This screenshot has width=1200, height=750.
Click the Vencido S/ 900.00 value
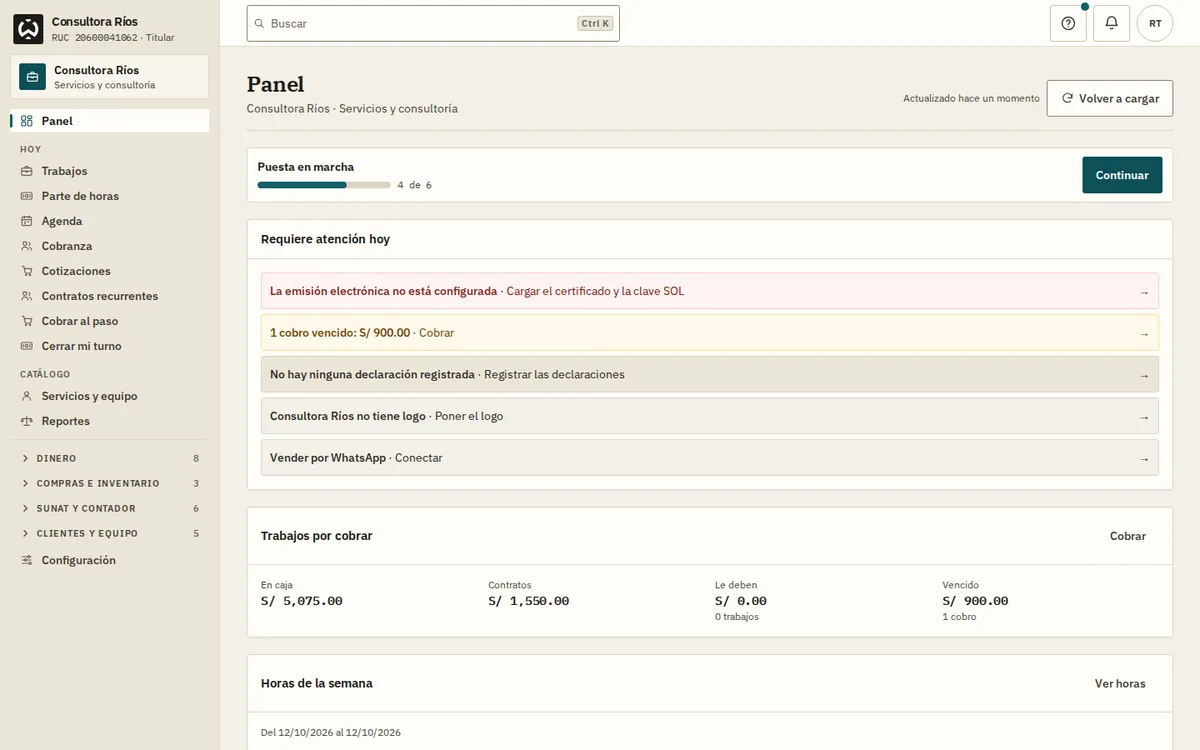click(x=975, y=601)
